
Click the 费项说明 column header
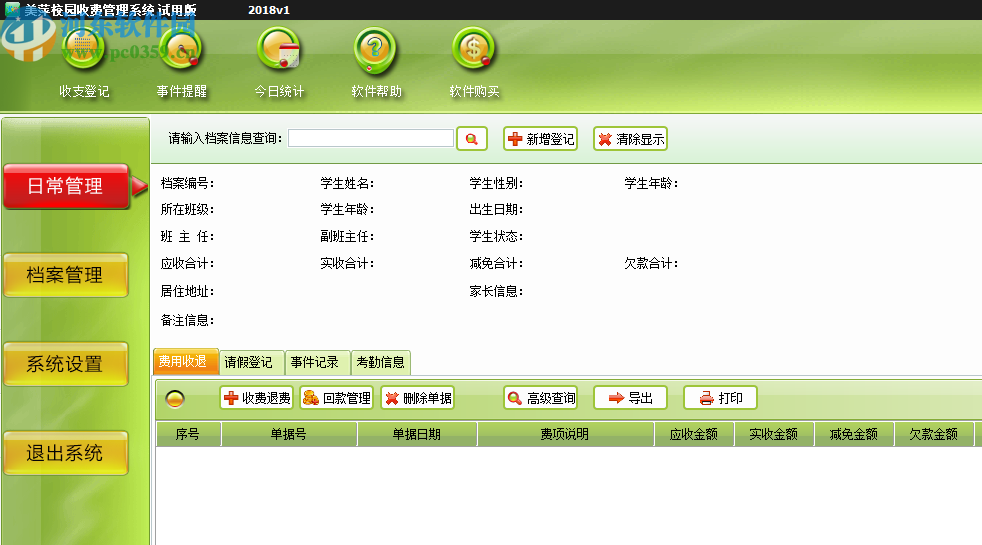tap(566, 434)
